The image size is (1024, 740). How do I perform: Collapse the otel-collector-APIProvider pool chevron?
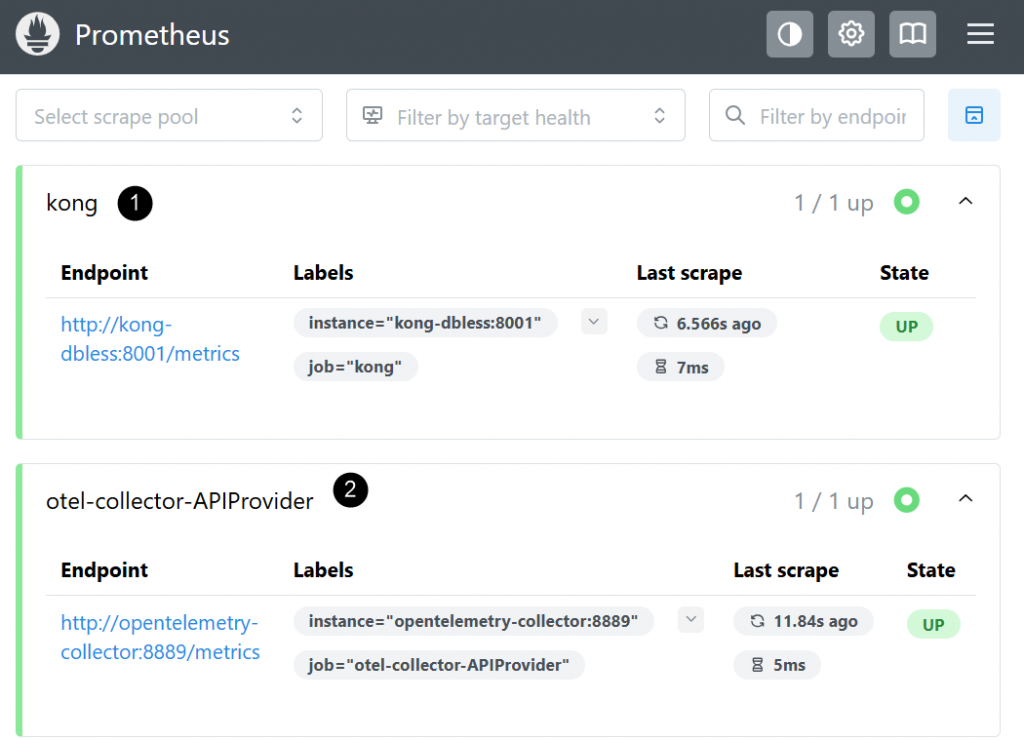965,498
